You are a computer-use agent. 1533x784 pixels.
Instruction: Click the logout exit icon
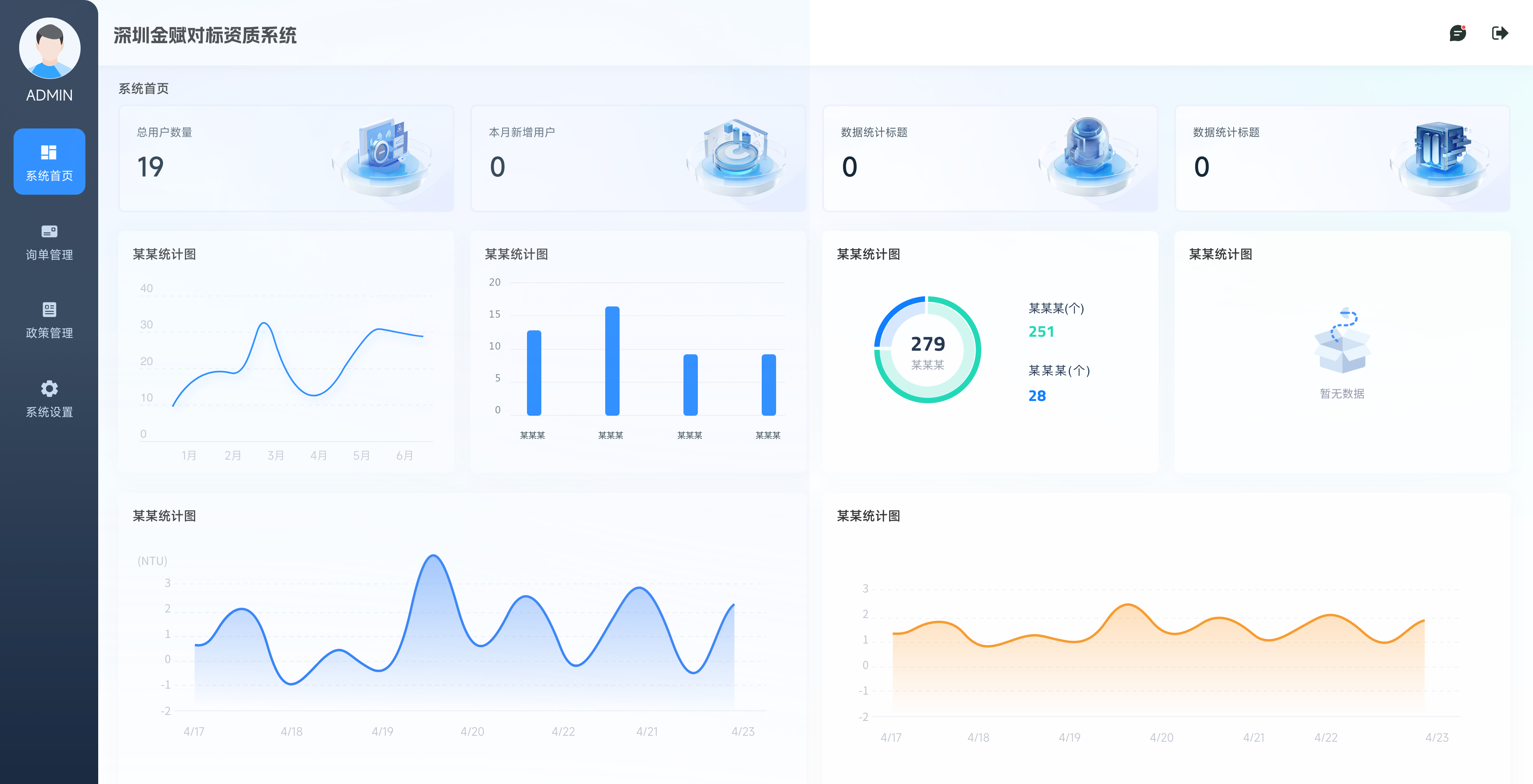point(1500,33)
